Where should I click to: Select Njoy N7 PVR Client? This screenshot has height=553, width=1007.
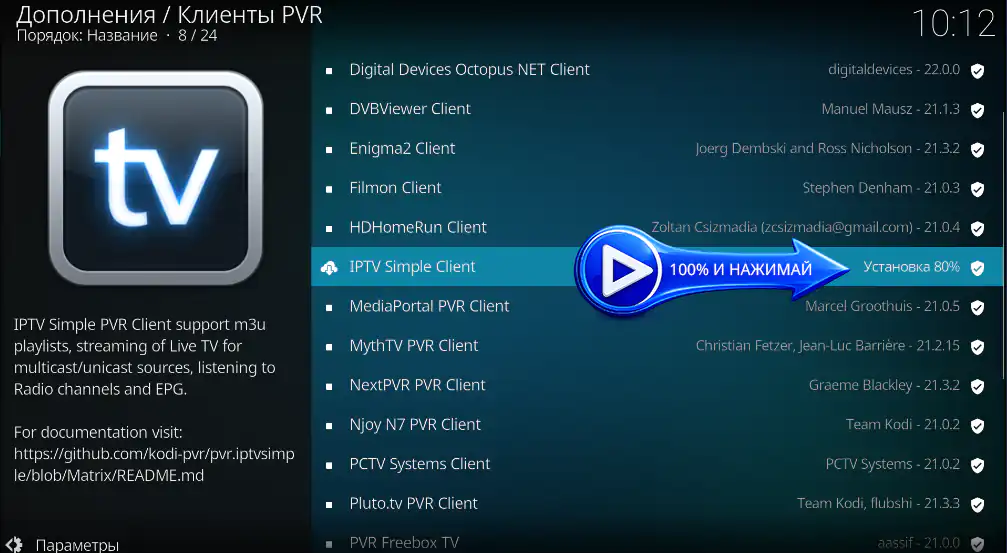[656, 425]
